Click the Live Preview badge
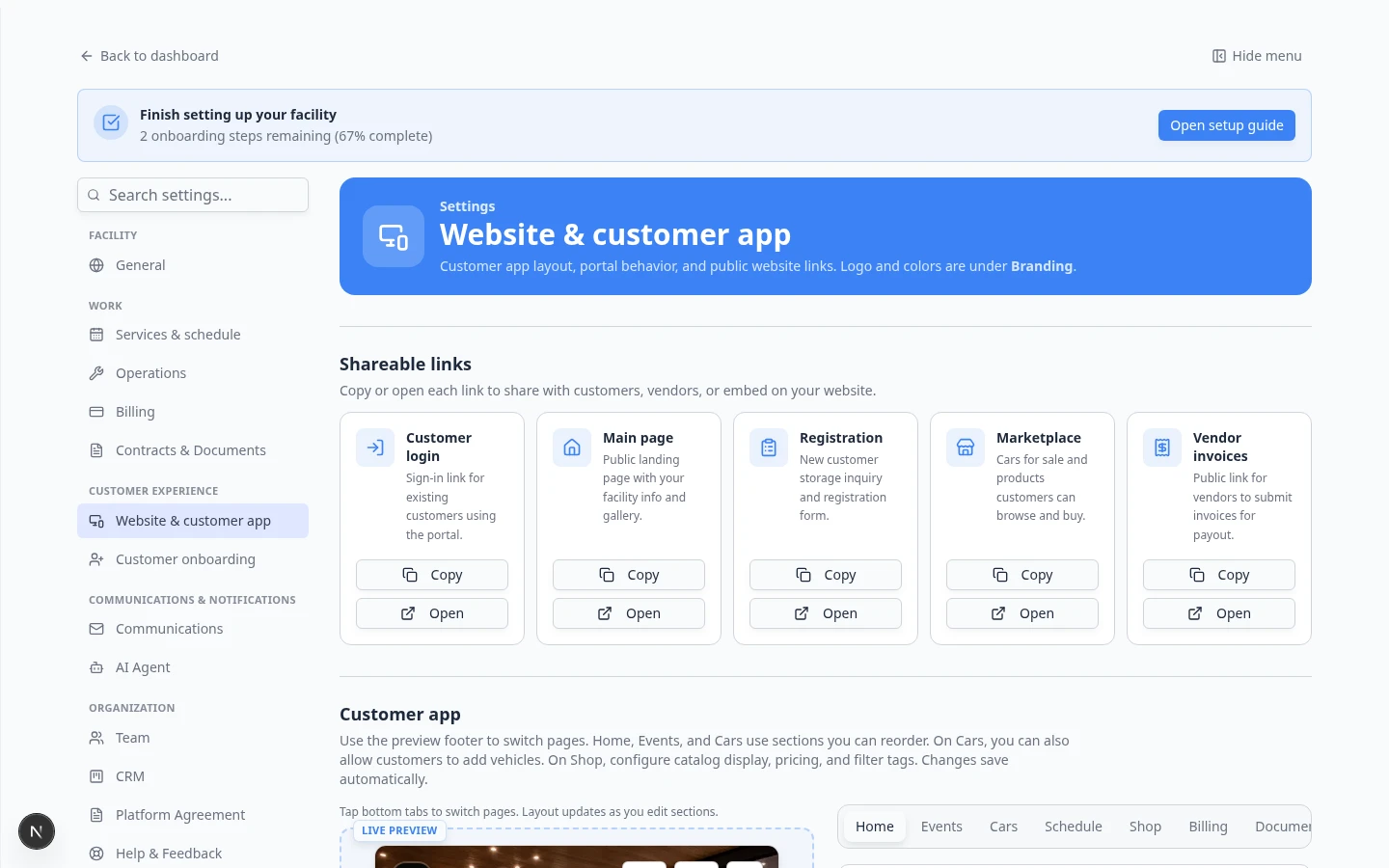 click(399, 830)
